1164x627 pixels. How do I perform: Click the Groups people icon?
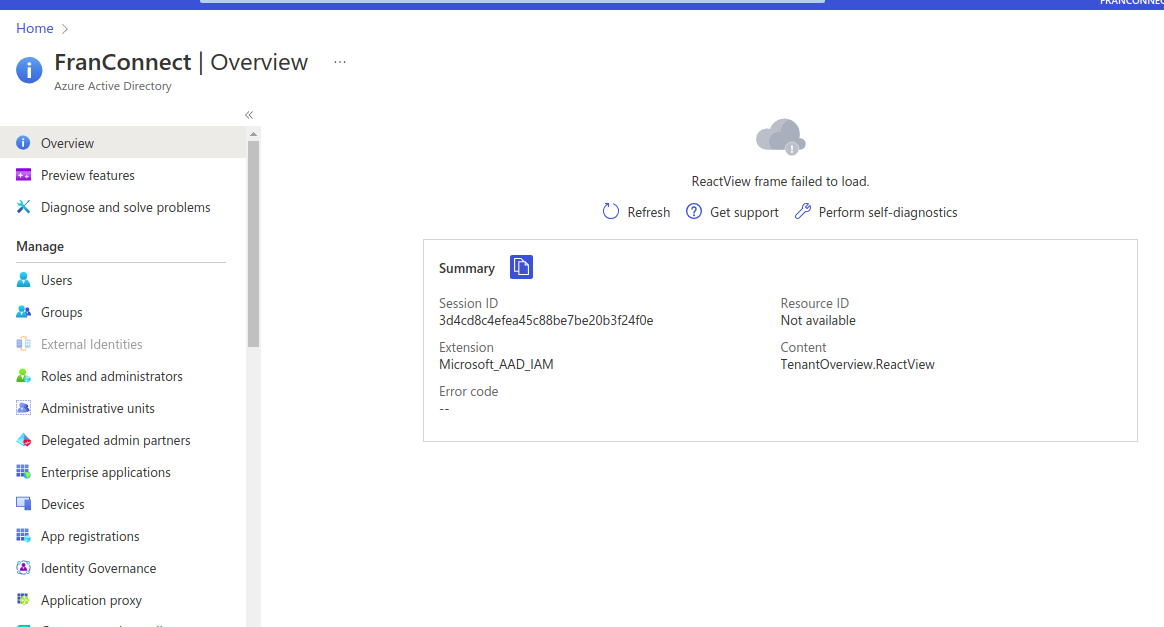click(x=23, y=312)
